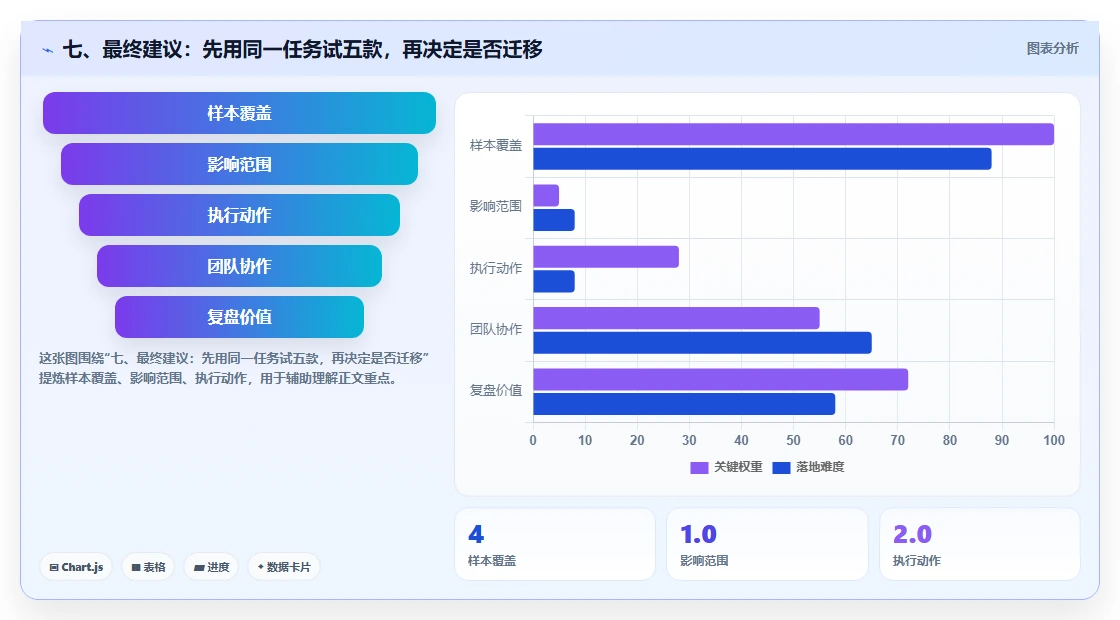This screenshot has width=1120, height=620.
Task: Click the blue 执行动作 chart bar
Action: 554,281
